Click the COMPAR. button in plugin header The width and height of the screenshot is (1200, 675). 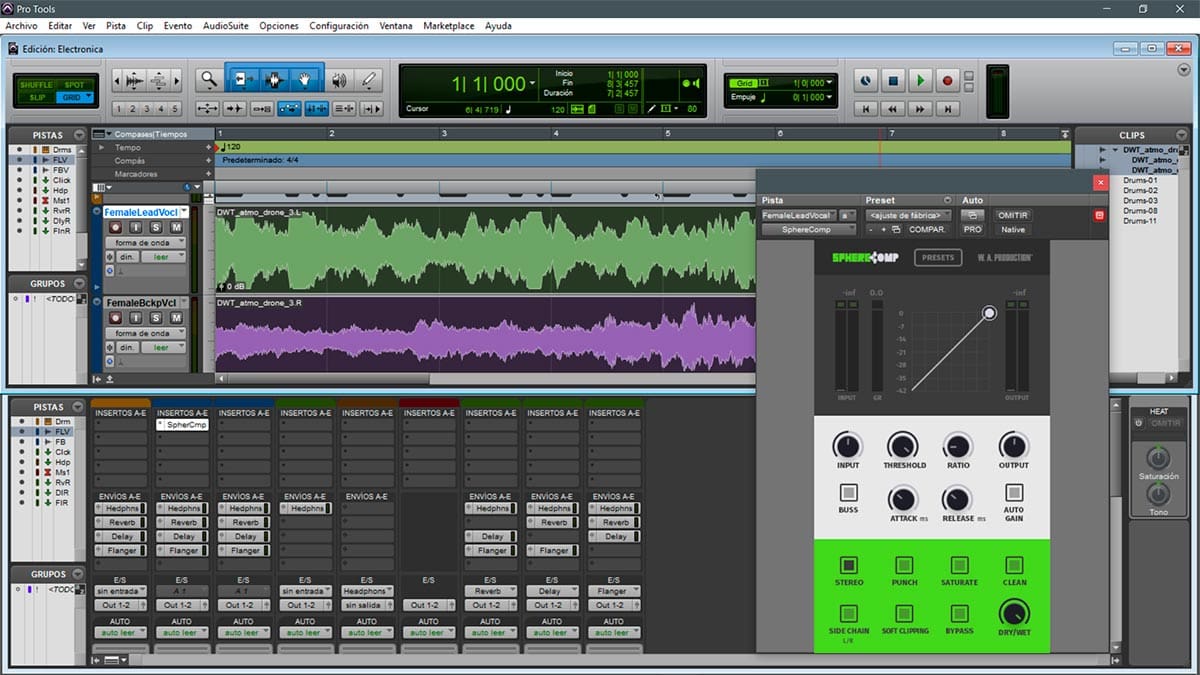pyautogui.click(x=928, y=229)
